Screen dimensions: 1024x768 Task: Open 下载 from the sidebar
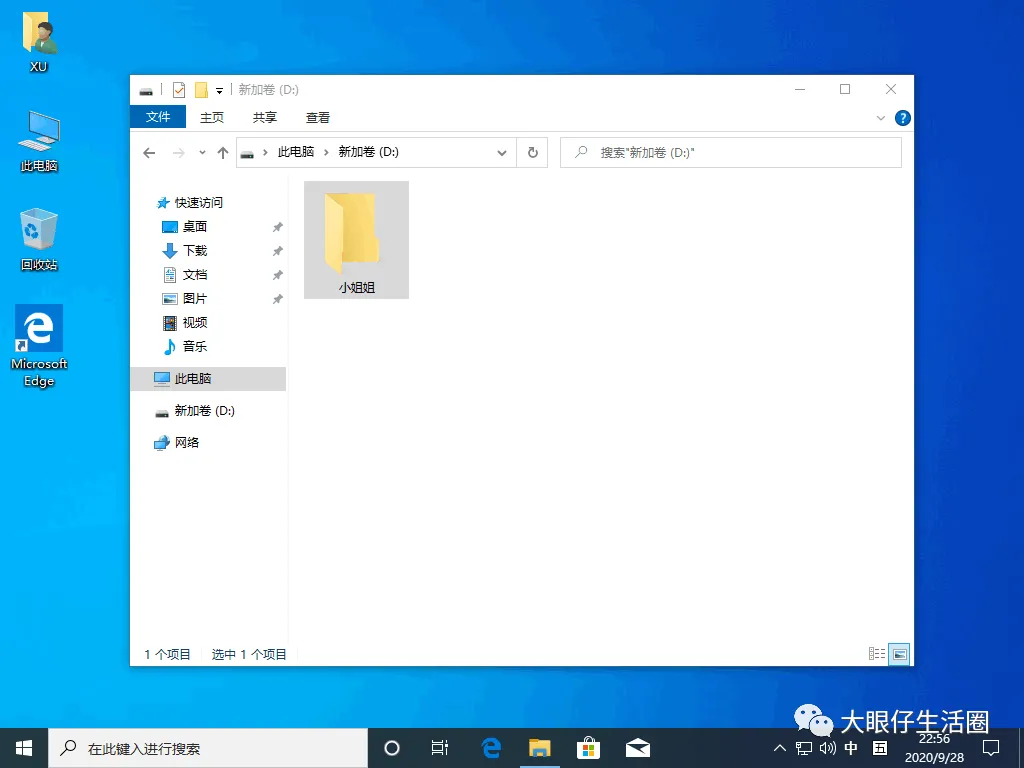point(196,250)
